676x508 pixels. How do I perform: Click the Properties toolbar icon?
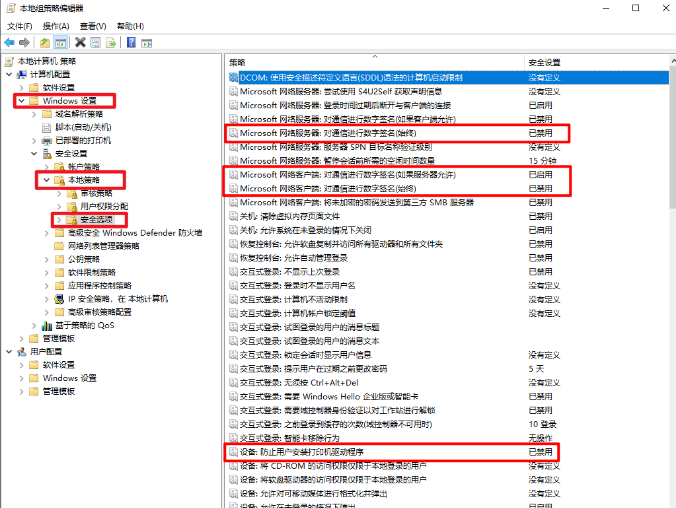coord(96,43)
